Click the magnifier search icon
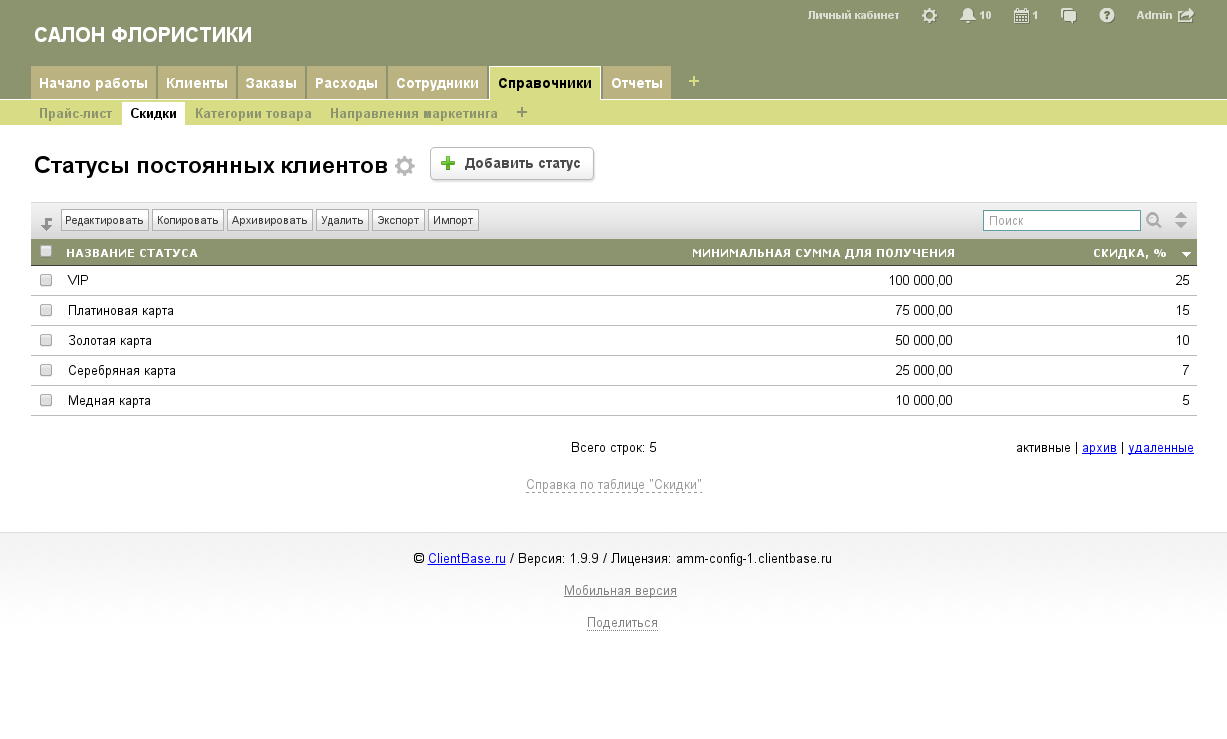Screen dimensions: 1227x739 [1154, 220]
